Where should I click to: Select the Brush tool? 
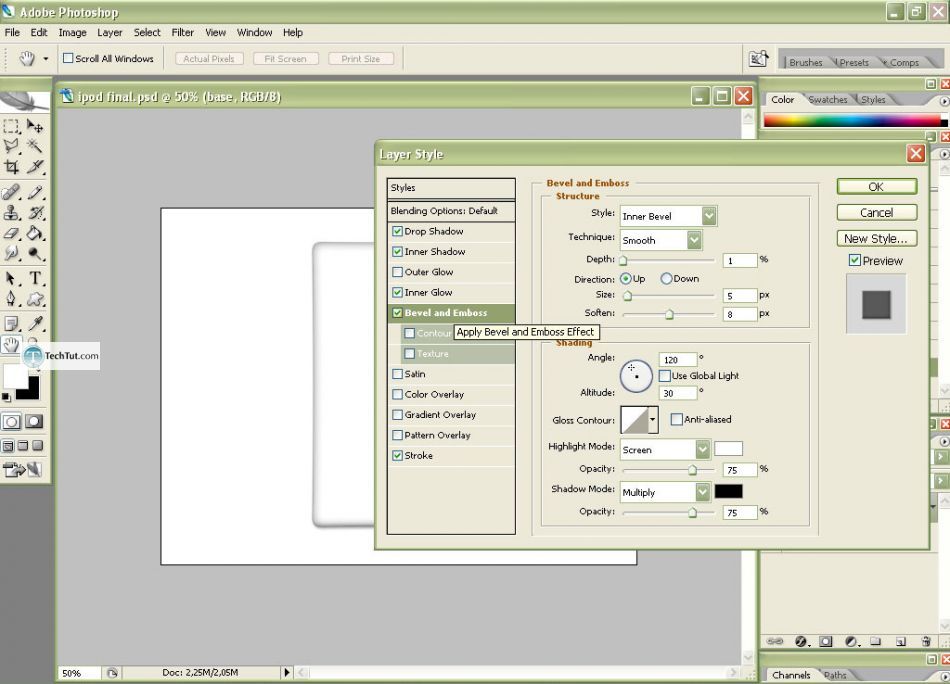point(35,193)
